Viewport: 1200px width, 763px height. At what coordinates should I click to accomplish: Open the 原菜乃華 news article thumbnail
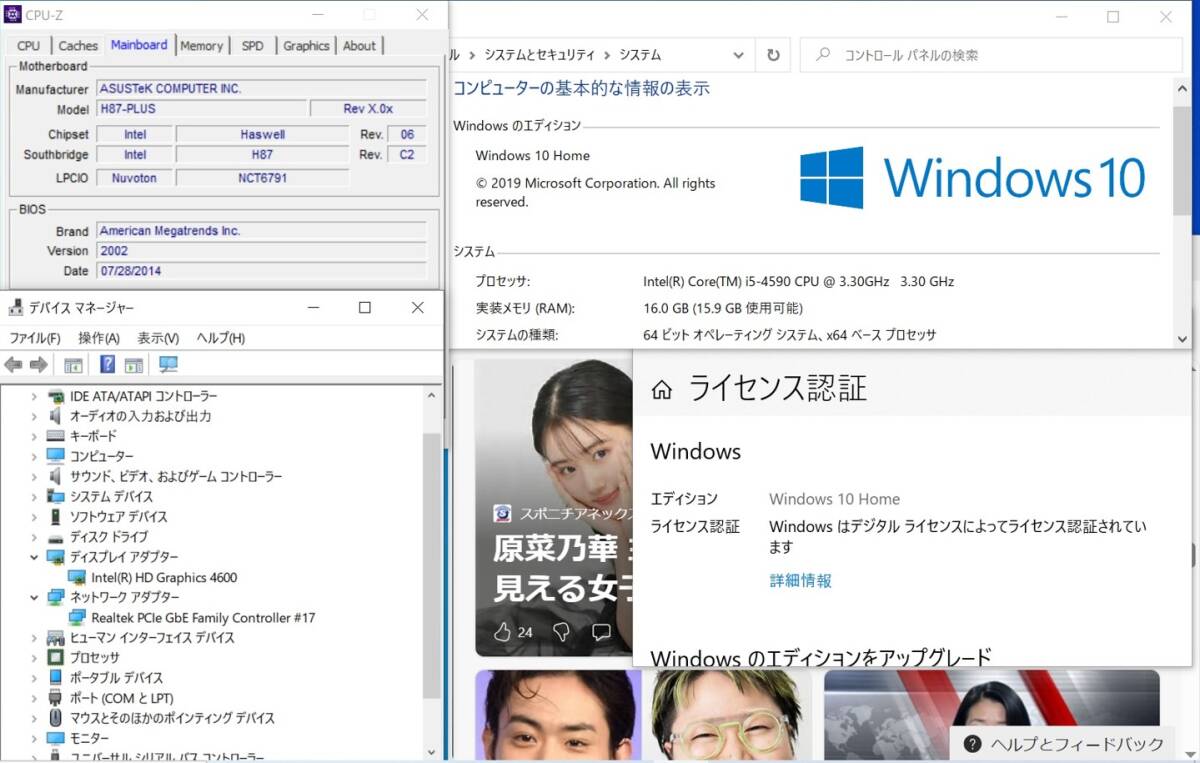tap(554, 508)
